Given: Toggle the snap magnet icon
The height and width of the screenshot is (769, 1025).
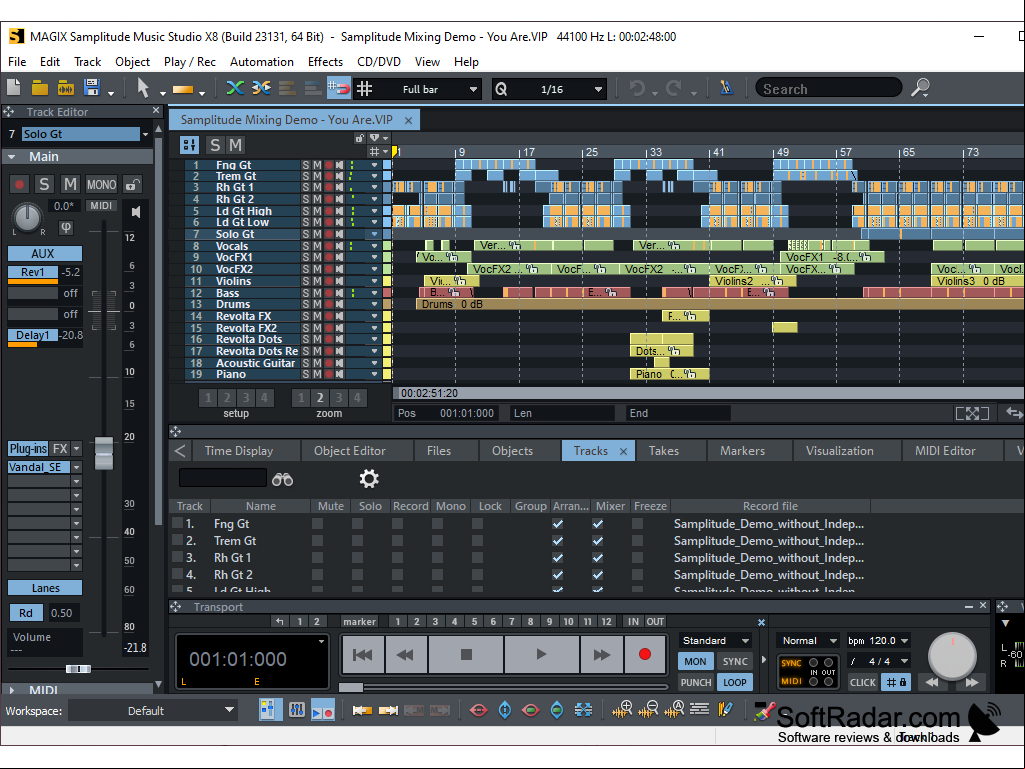Looking at the screenshot, I should point(339,88).
